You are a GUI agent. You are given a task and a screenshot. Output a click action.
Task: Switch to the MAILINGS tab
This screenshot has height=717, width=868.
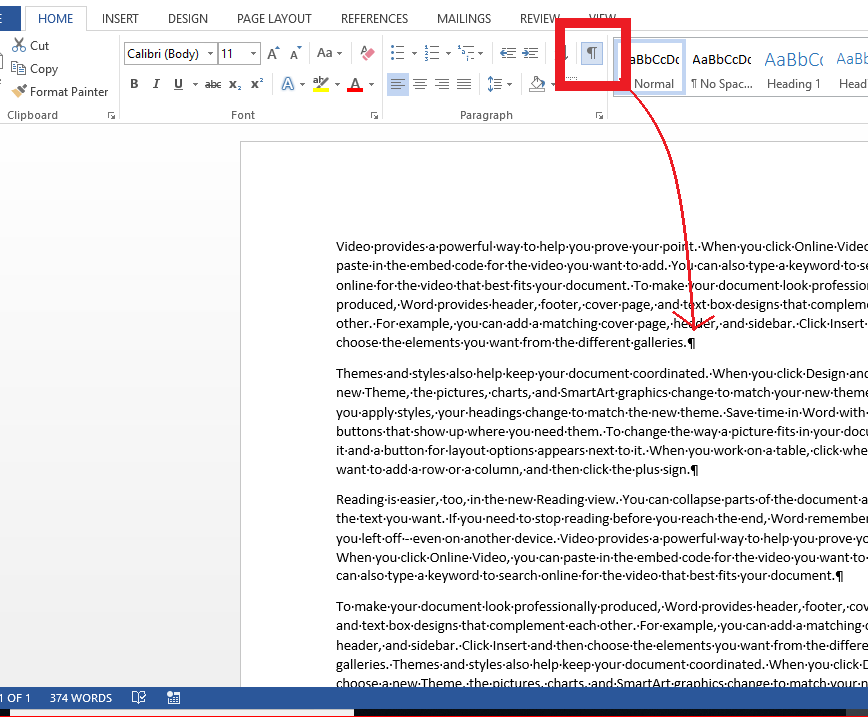(x=464, y=19)
